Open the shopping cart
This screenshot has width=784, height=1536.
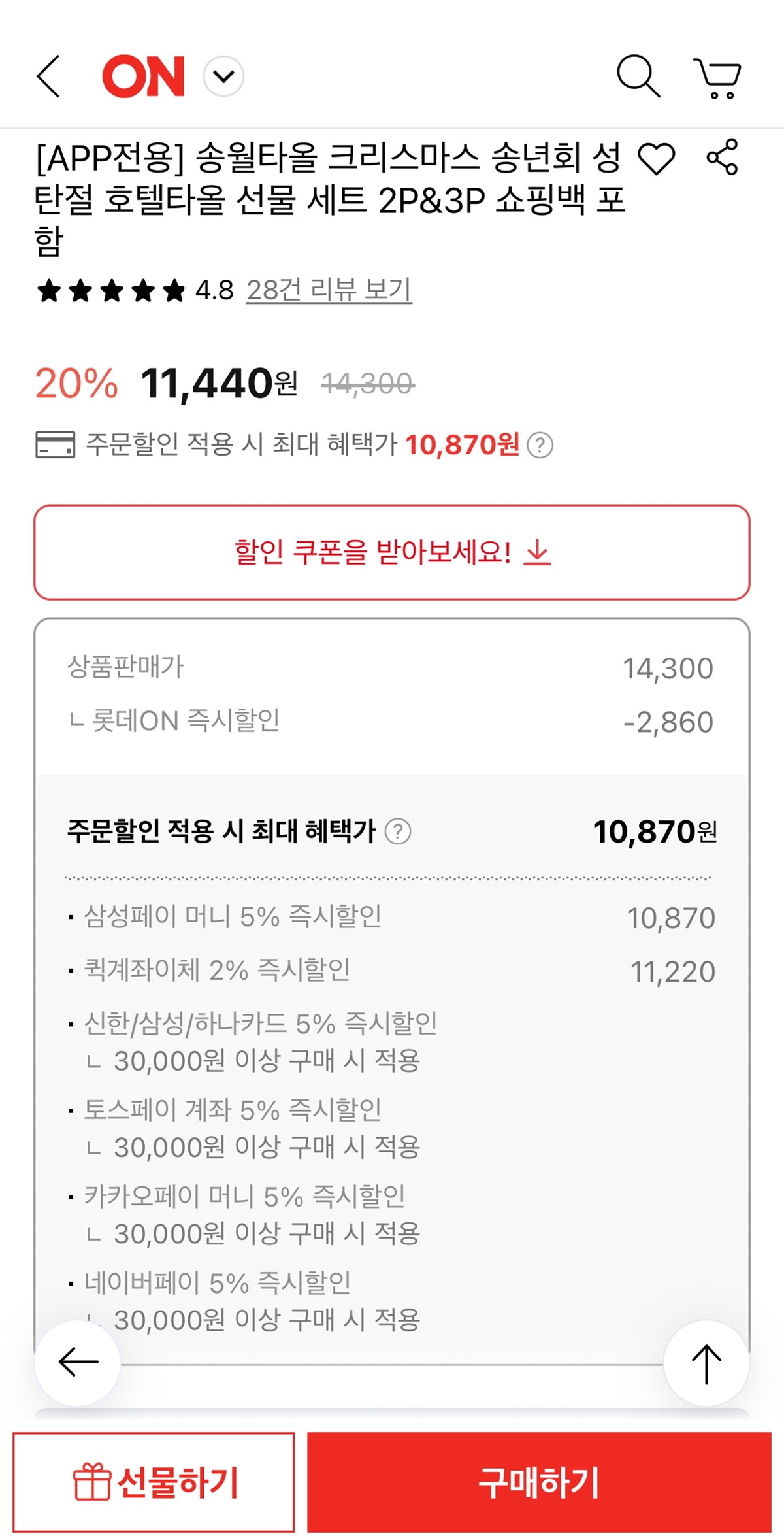(717, 78)
